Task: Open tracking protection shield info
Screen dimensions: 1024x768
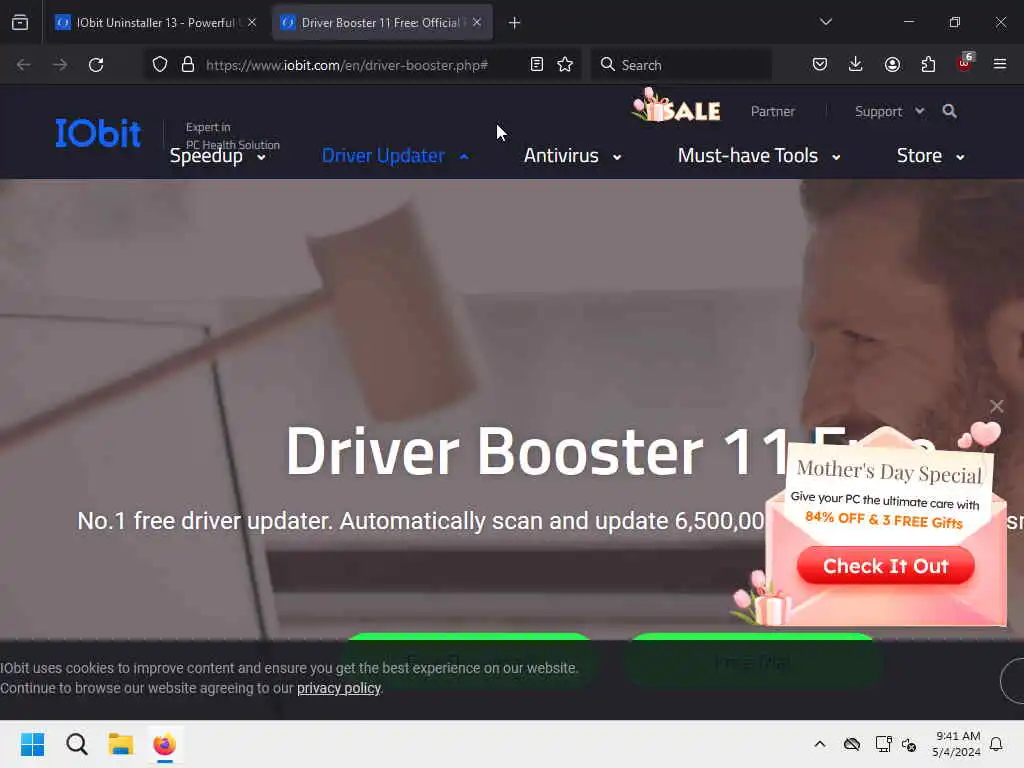Action: click(x=160, y=65)
